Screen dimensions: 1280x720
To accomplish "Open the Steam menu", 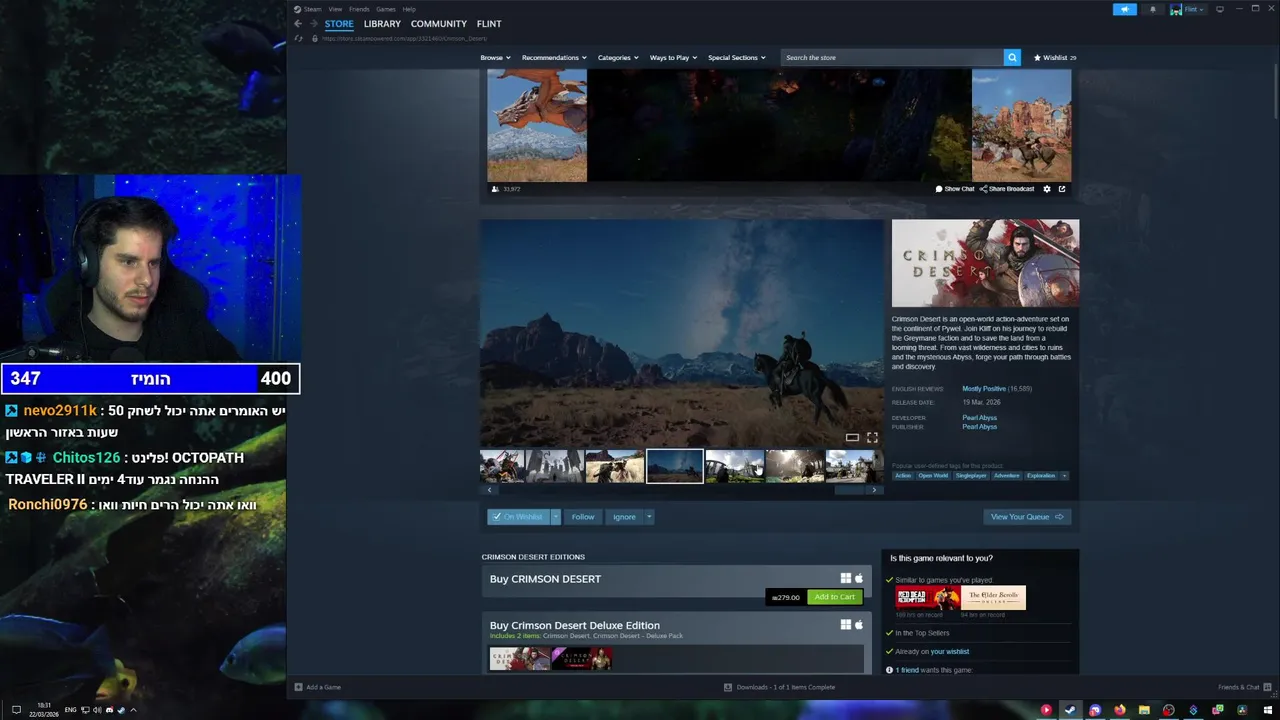I will pyautogui.click(x=312, y=9).
